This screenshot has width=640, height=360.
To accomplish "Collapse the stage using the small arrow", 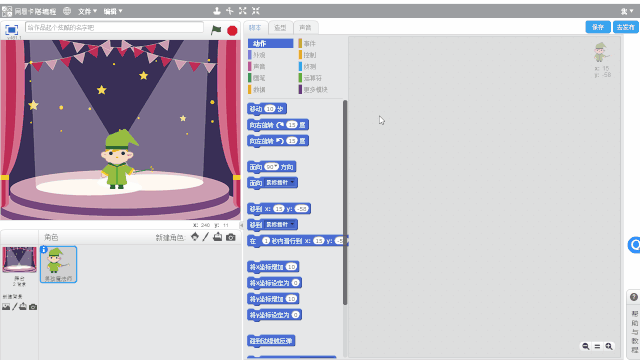I will click(x=241, y=225).
